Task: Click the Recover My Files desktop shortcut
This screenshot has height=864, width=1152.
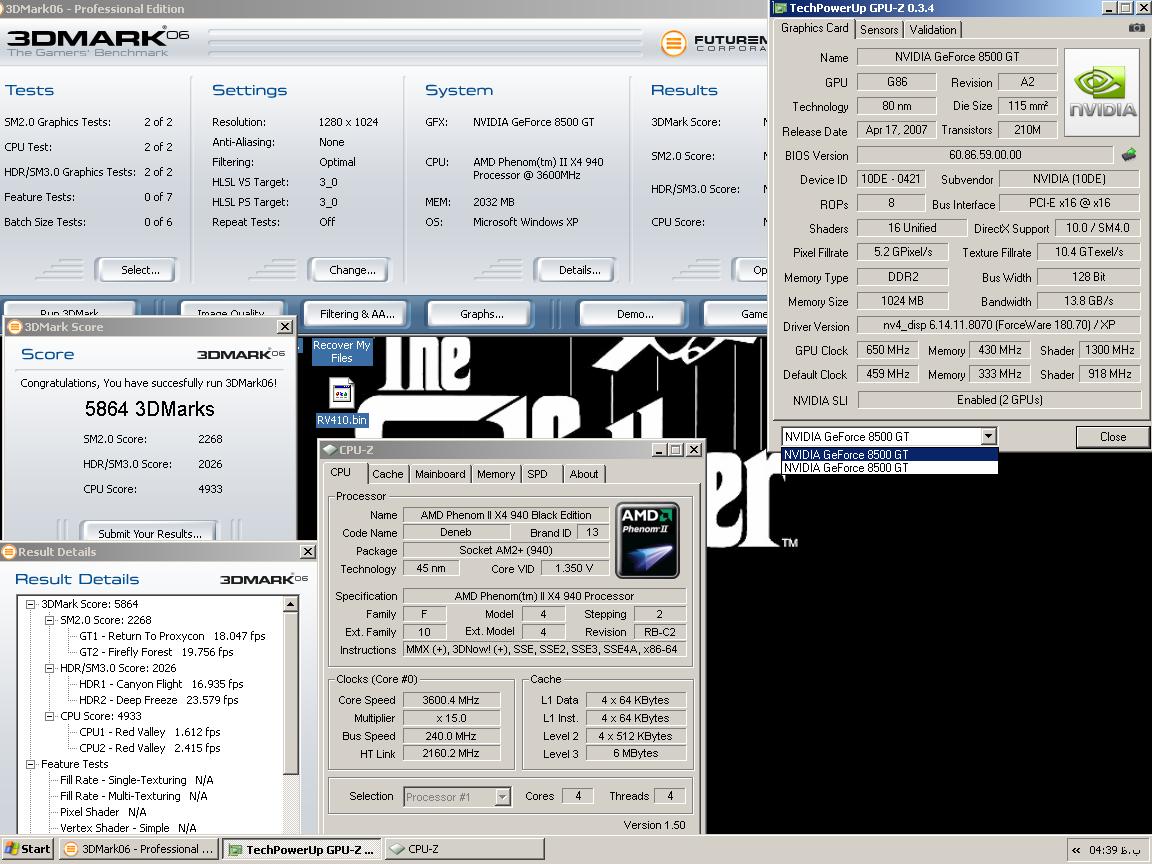Action: pos(342,351)
